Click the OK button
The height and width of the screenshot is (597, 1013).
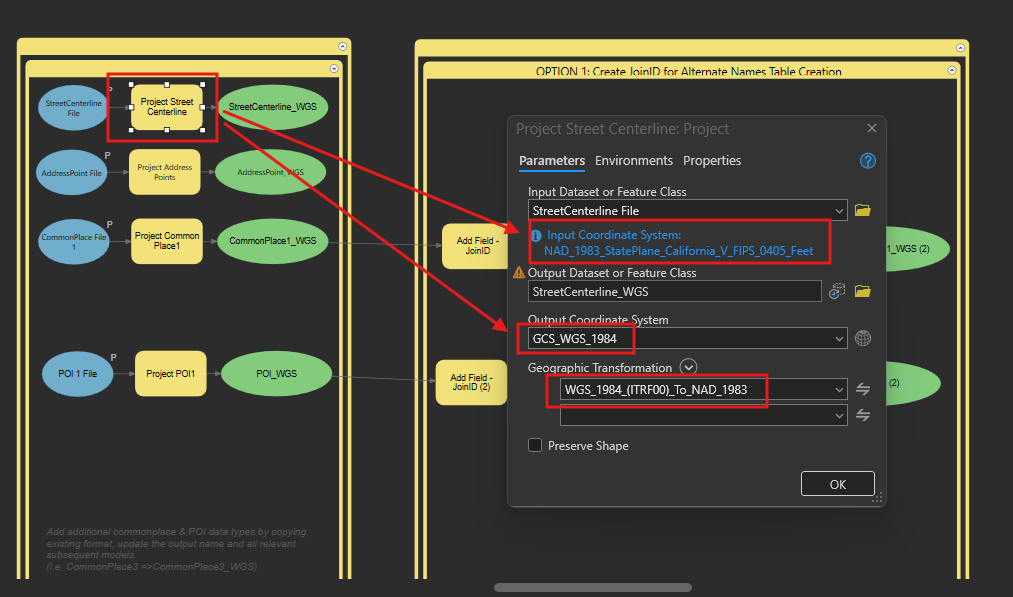pyautogui.click(x=837, y=484)
